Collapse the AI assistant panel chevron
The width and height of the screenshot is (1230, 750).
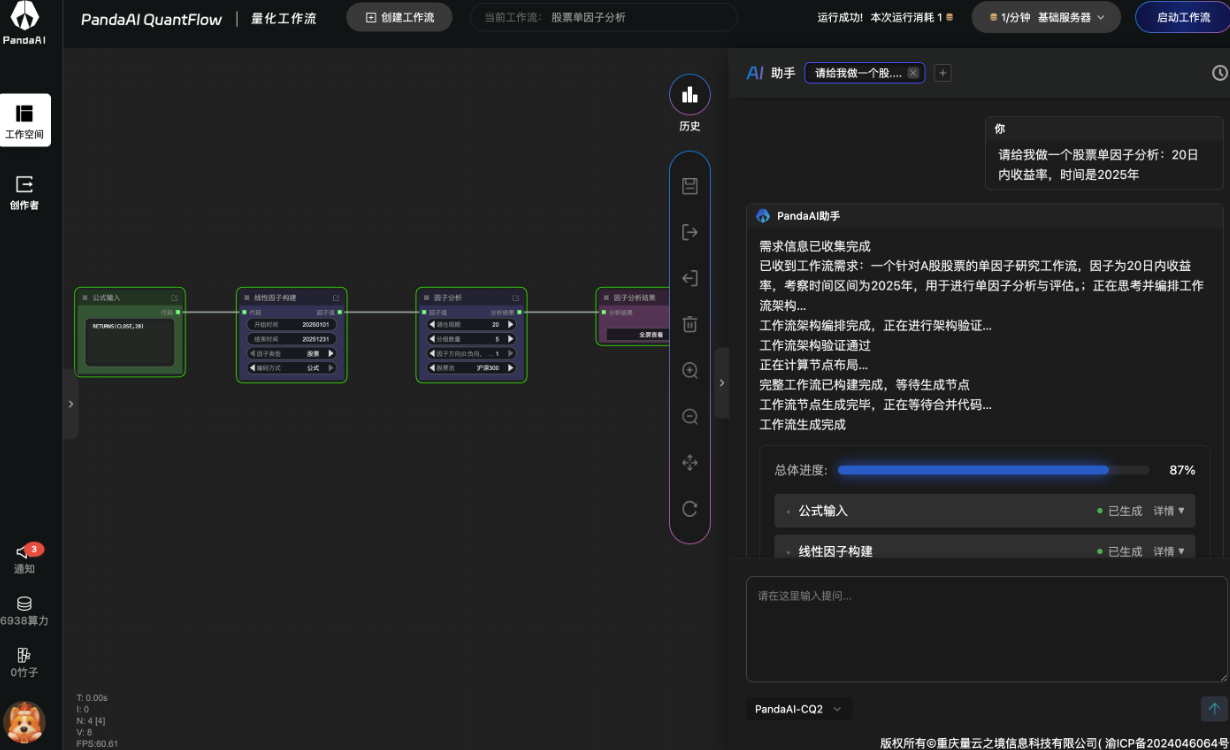point(722,383)
